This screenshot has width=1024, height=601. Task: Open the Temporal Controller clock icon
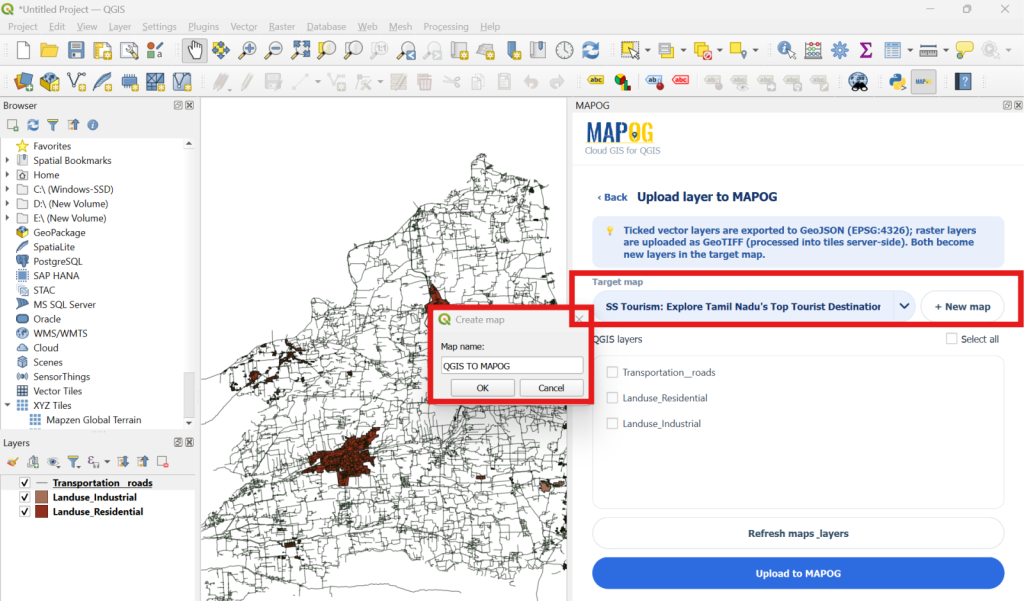(564, 50)
